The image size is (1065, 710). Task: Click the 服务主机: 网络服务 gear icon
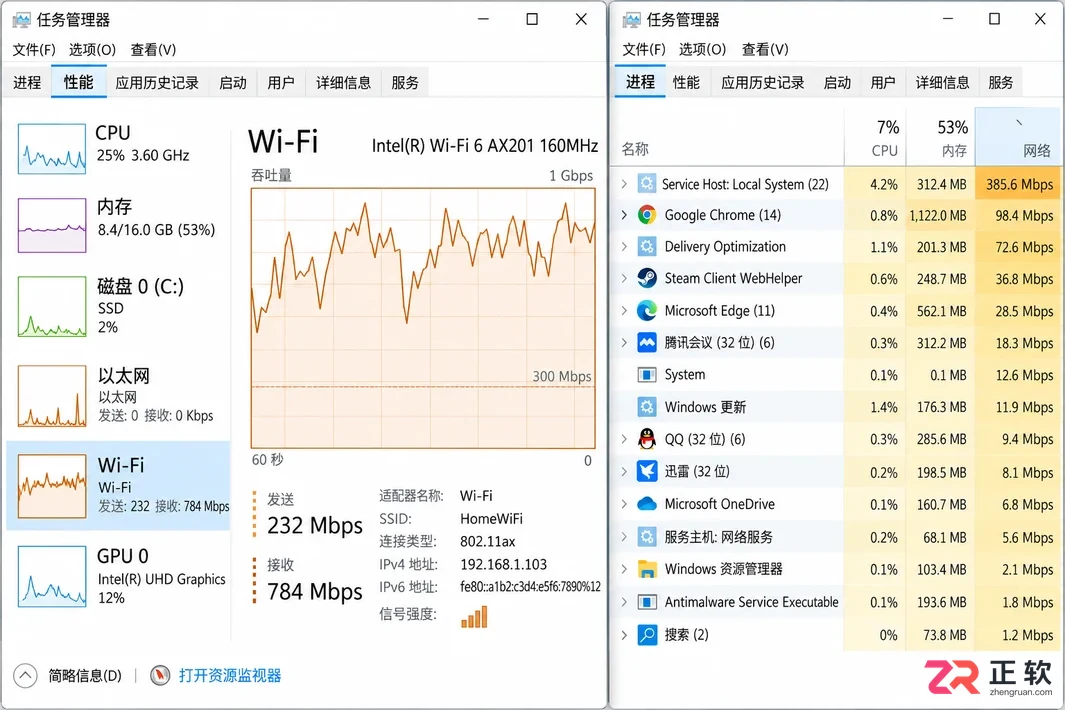click(x=647, y=537)
